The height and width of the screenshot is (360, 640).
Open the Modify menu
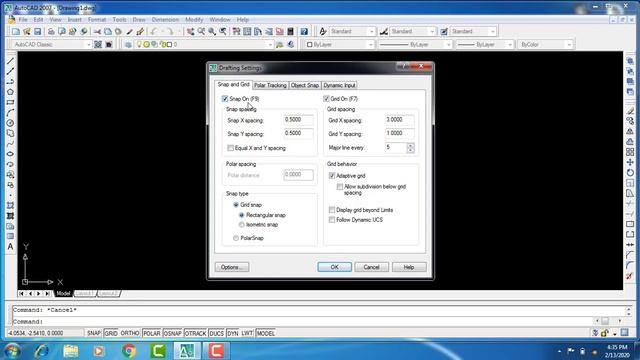tap(194, 20)
